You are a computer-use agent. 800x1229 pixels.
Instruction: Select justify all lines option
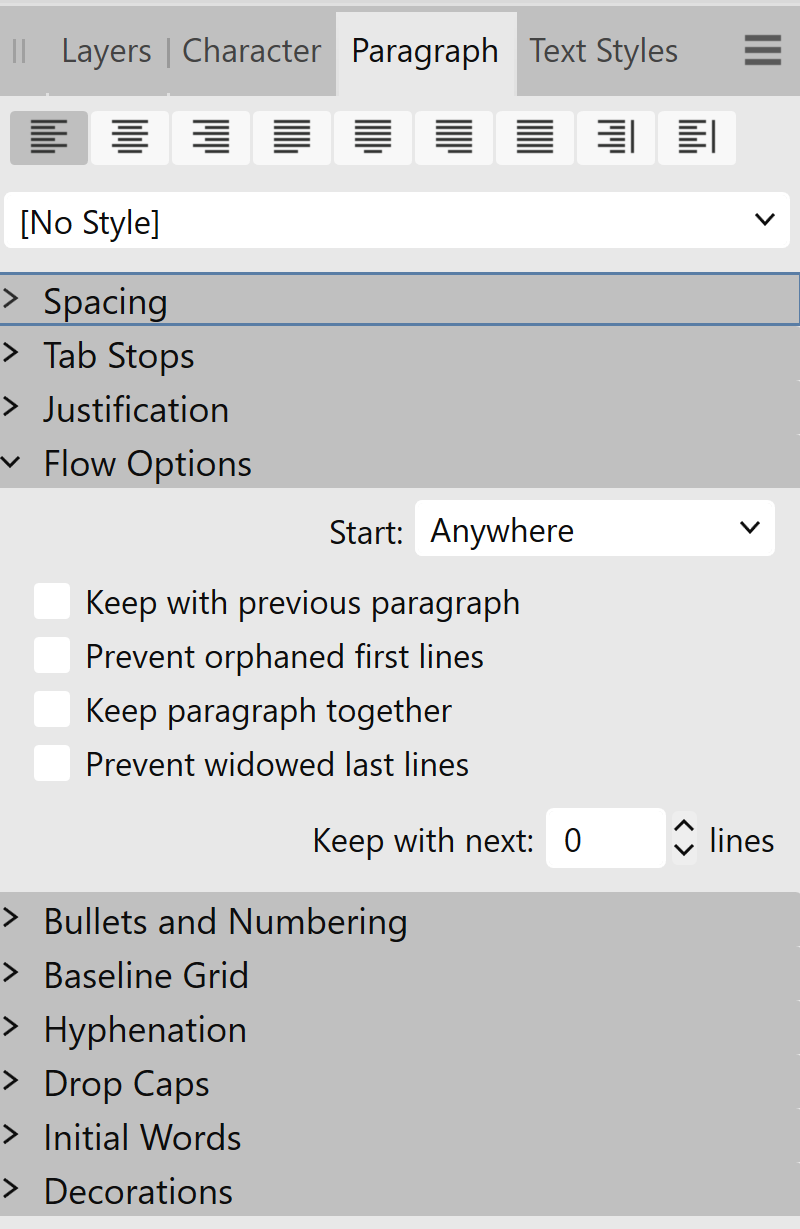click(x=534, y=138)
